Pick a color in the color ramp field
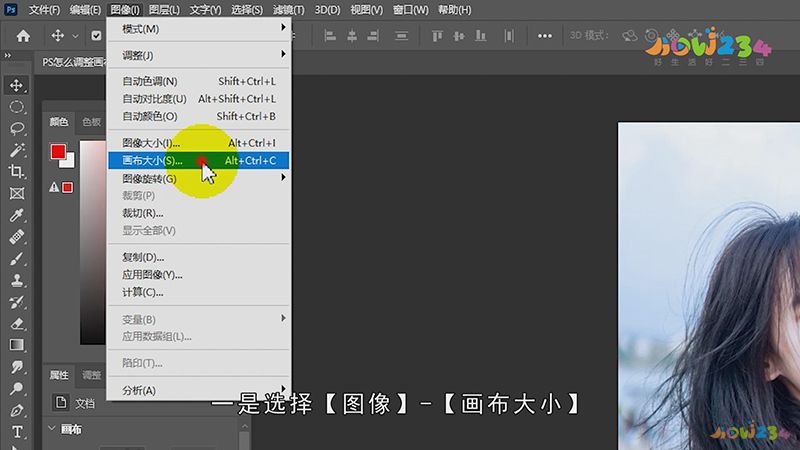Image resolution: width=800 pixels, height=450 pixels. click(93, 242)
